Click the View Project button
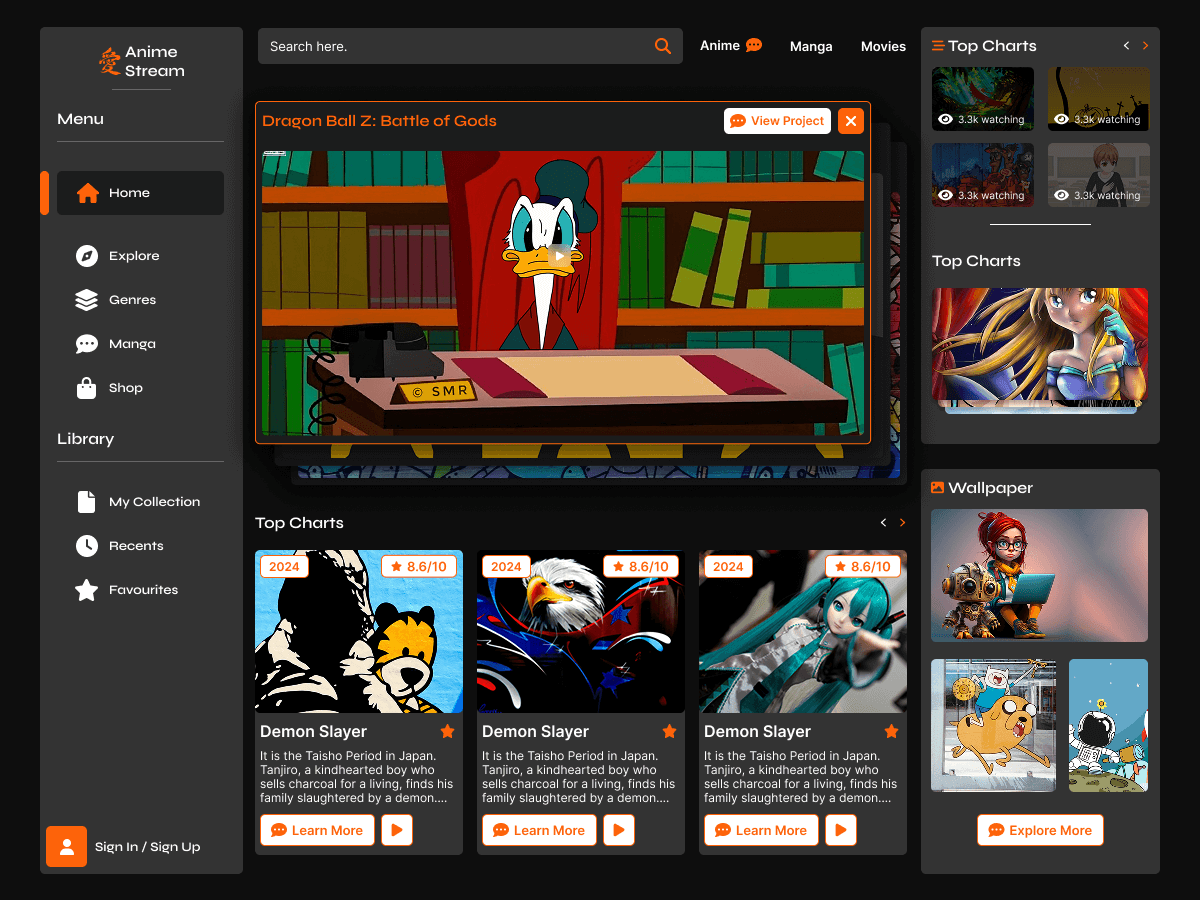Screen dimensions: 1200x900 [777, 120]
